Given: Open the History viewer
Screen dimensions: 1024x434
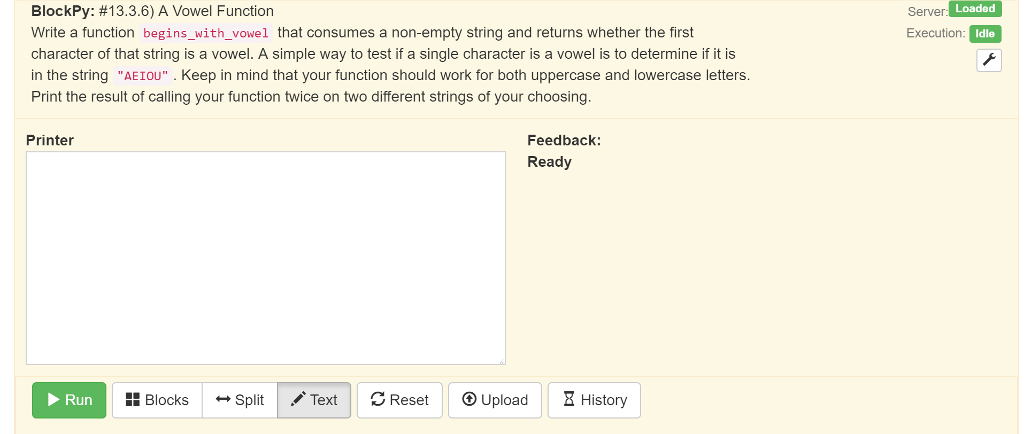Looking at the screenshot, I should pos(594,400).
